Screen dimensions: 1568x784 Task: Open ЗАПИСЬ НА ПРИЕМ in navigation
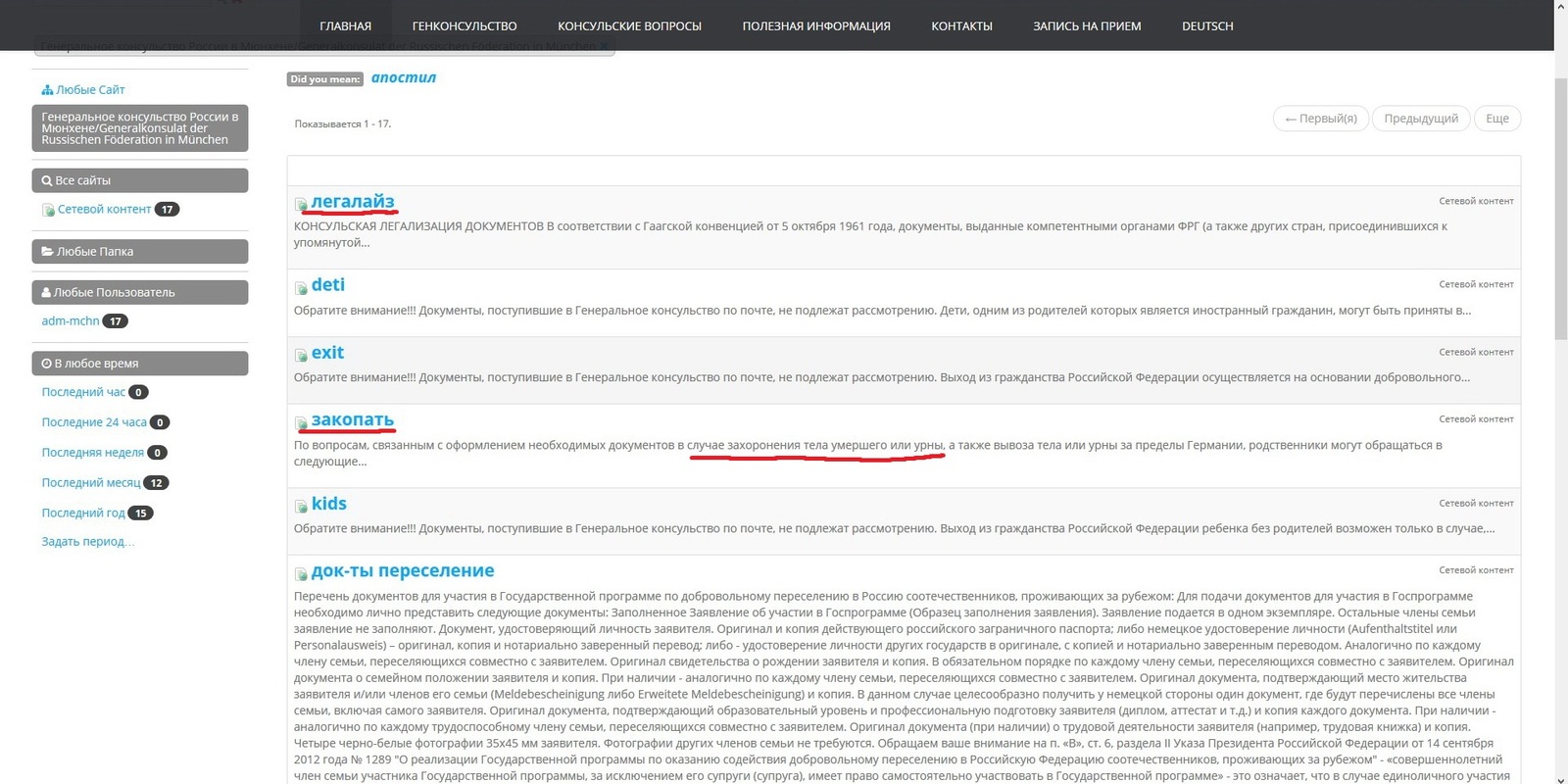pyautogui.click(x=1087, y=26)
